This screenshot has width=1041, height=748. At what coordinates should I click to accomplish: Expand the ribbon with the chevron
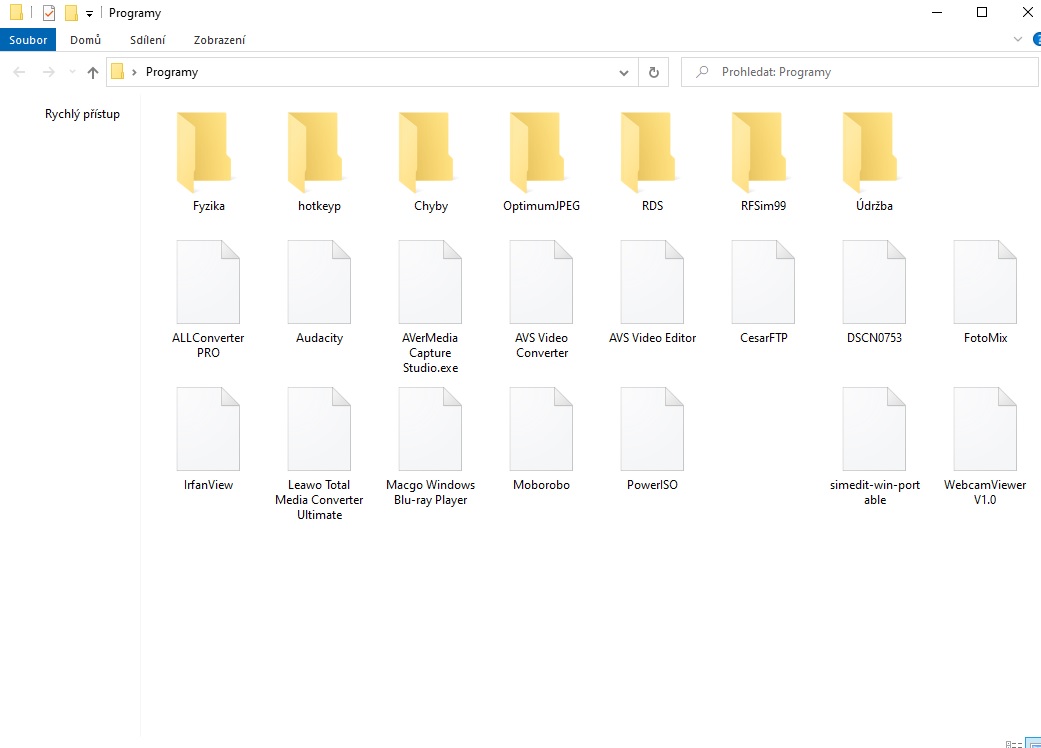coord(1018,40)
